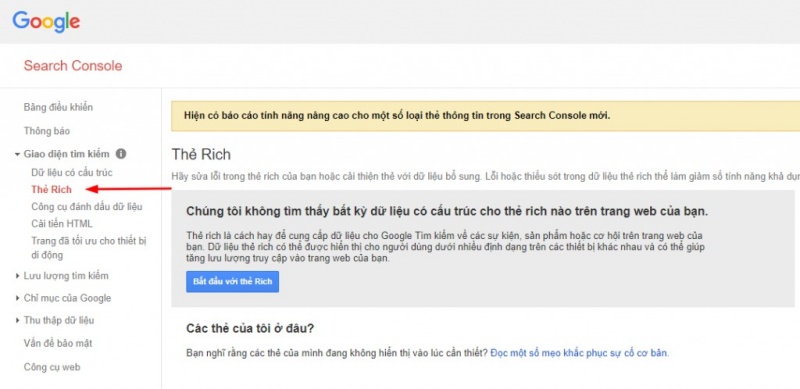This screenshot has height=389, width=800.
Task: Open Cải tiến HTML in the sidebar
Action: click(62, 224)
